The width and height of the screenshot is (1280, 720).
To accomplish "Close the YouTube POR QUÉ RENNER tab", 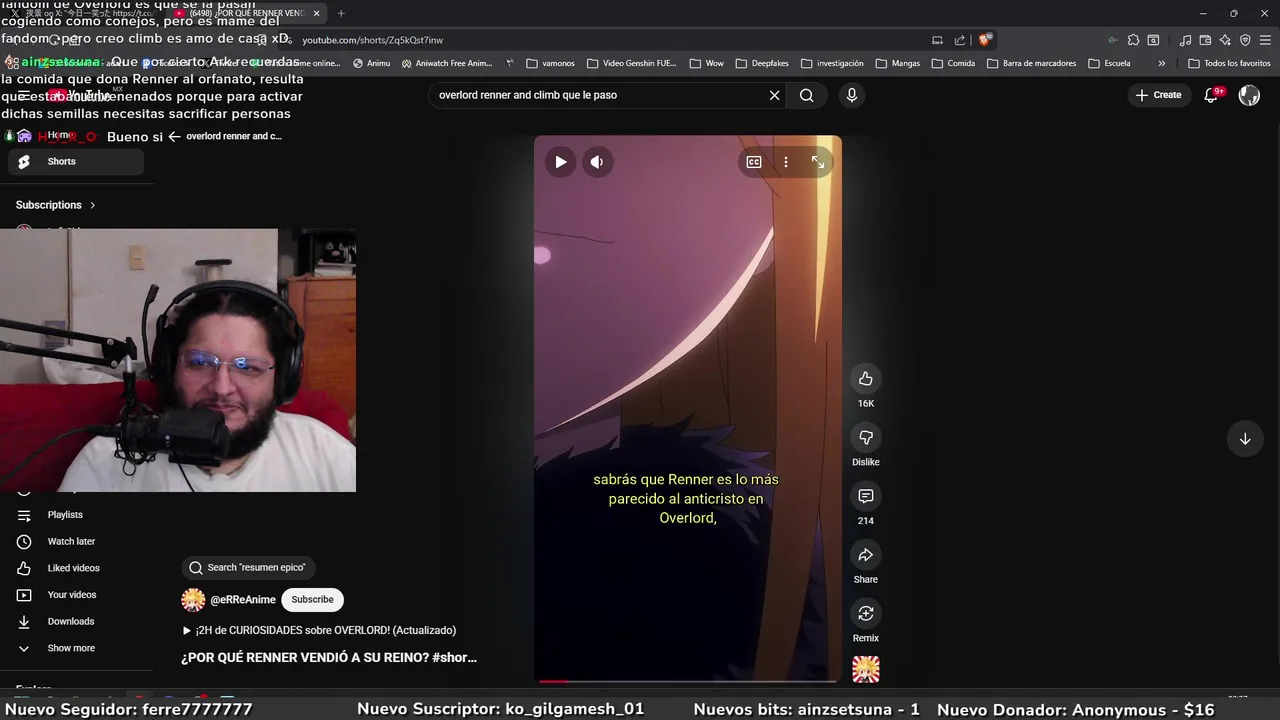I will [x=317, y=13].
